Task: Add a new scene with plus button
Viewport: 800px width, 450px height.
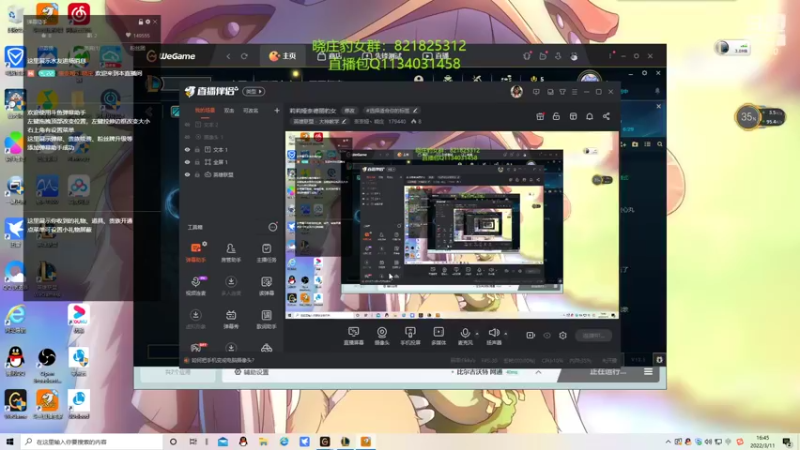Action: click(277, 110)
